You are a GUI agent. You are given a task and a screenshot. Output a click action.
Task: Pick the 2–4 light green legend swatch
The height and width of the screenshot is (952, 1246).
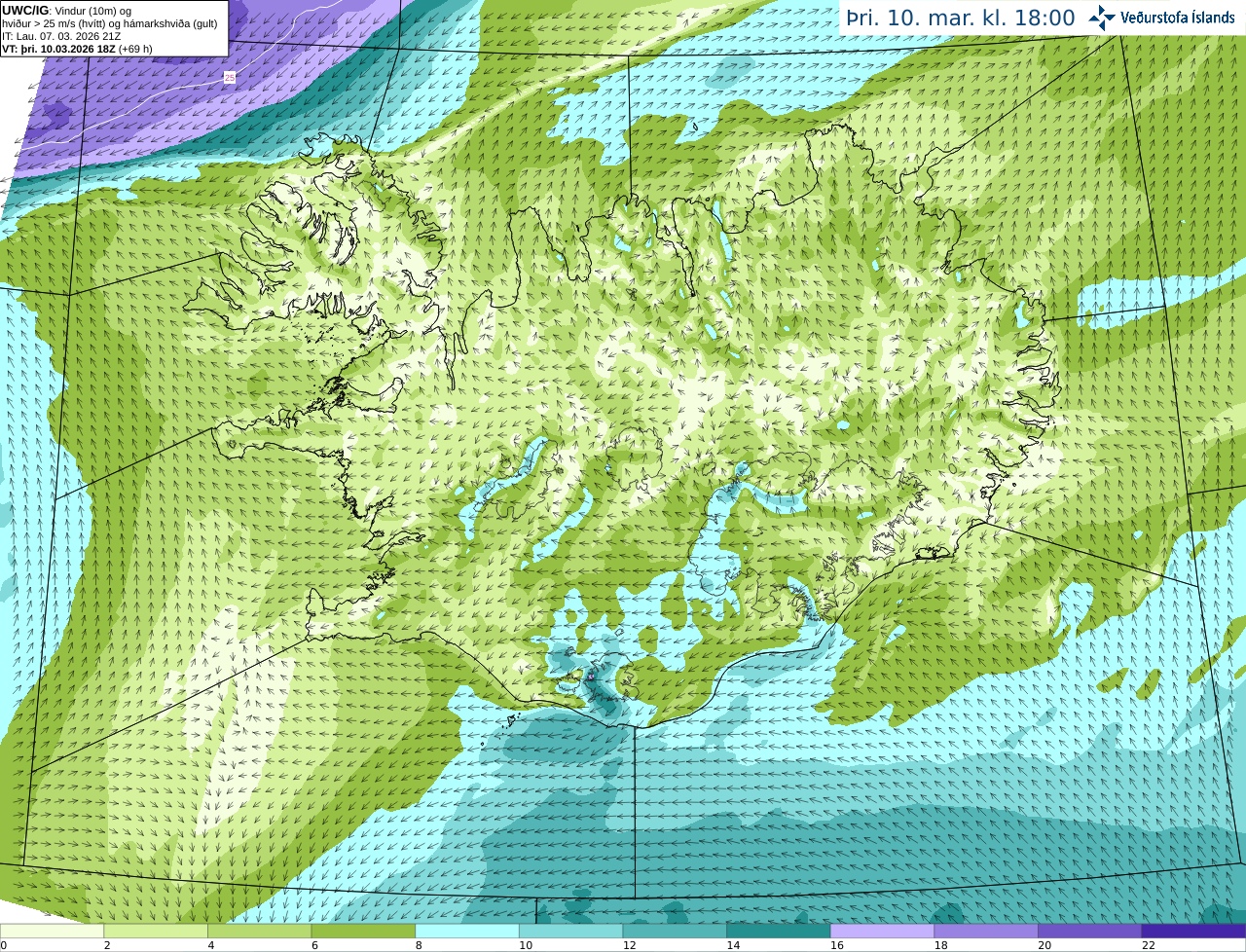click(x=156, y=932)
